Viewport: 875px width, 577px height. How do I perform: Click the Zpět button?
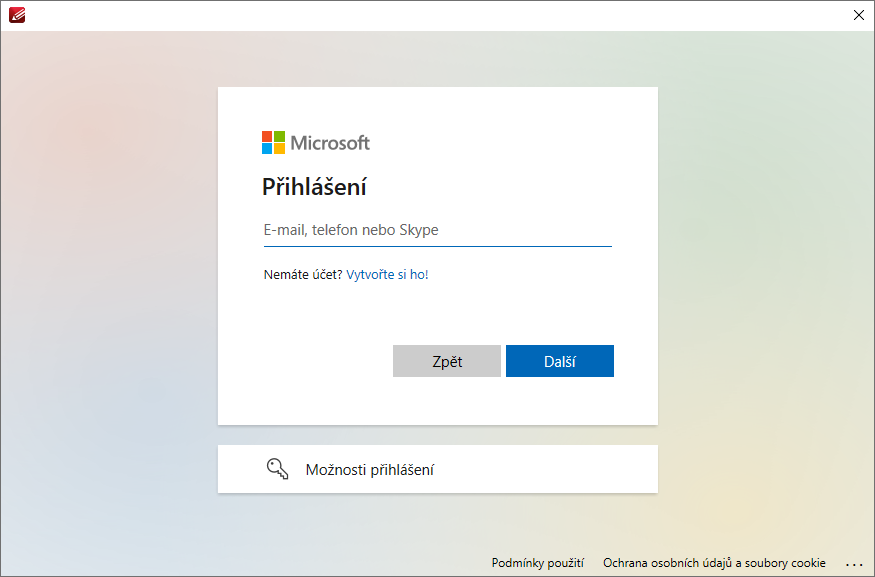tap(447, 361)
